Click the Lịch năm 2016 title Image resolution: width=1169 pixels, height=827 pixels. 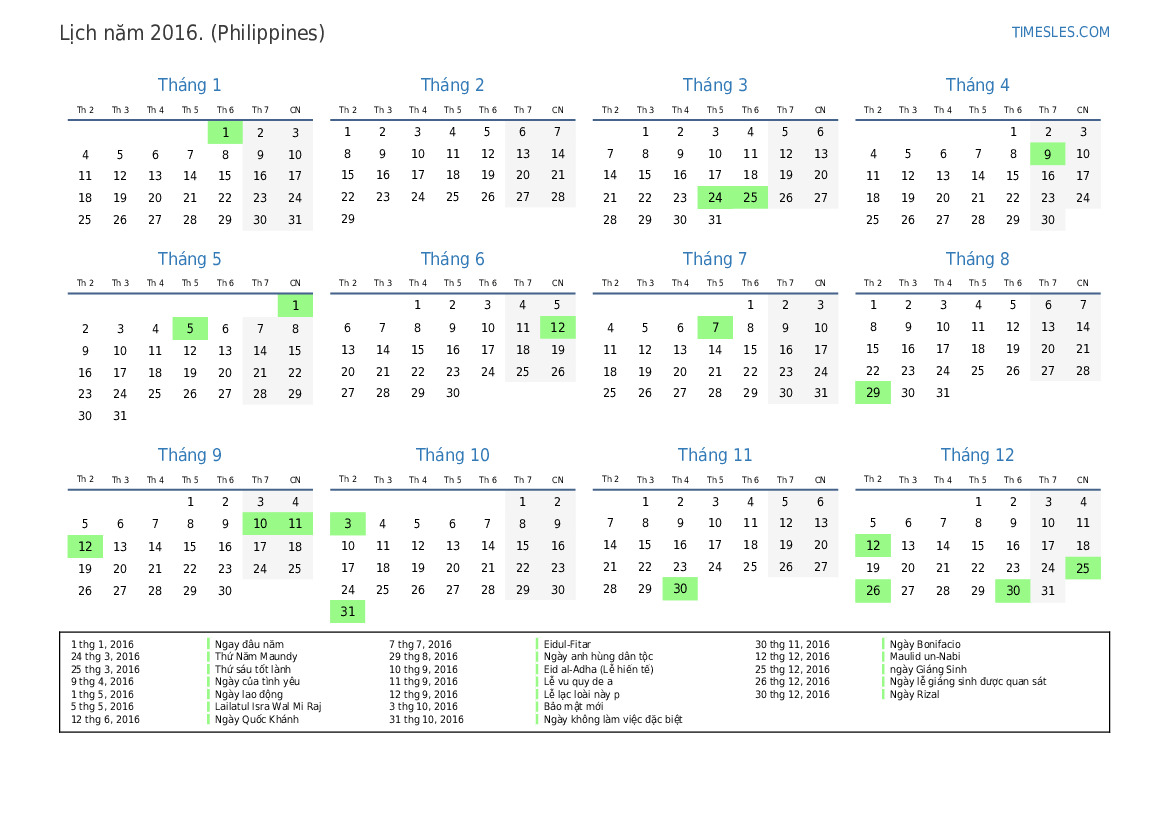tap(192, 33)
